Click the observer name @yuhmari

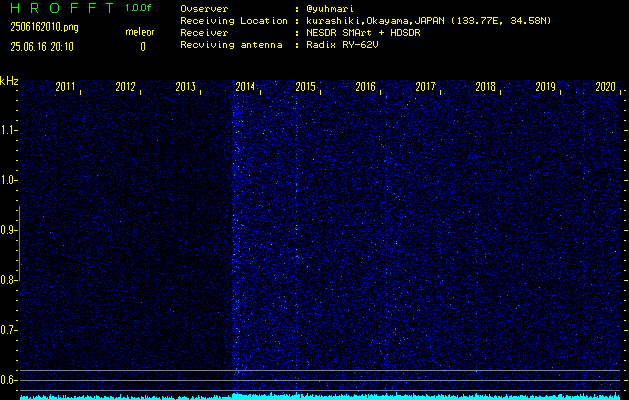click(x=330, y=9)
